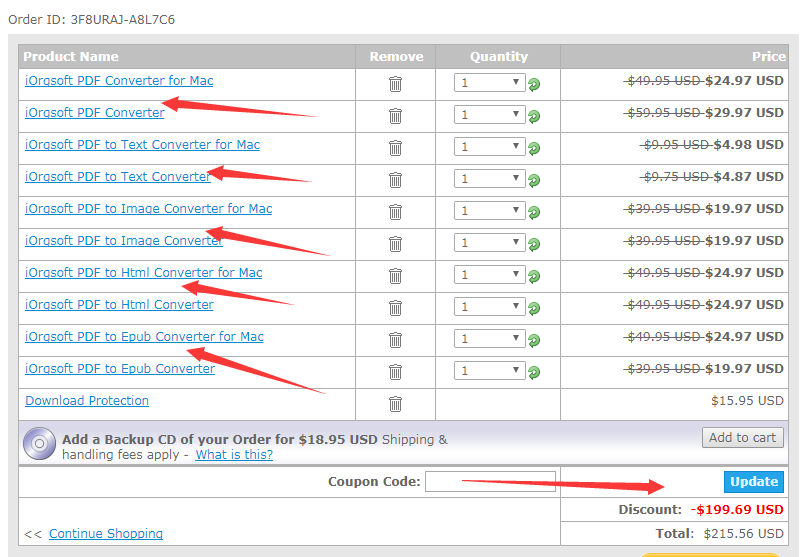
Task: Click green refresh icon in the $4.87 row
Action: pyautogui.click(x=534, y=180)
